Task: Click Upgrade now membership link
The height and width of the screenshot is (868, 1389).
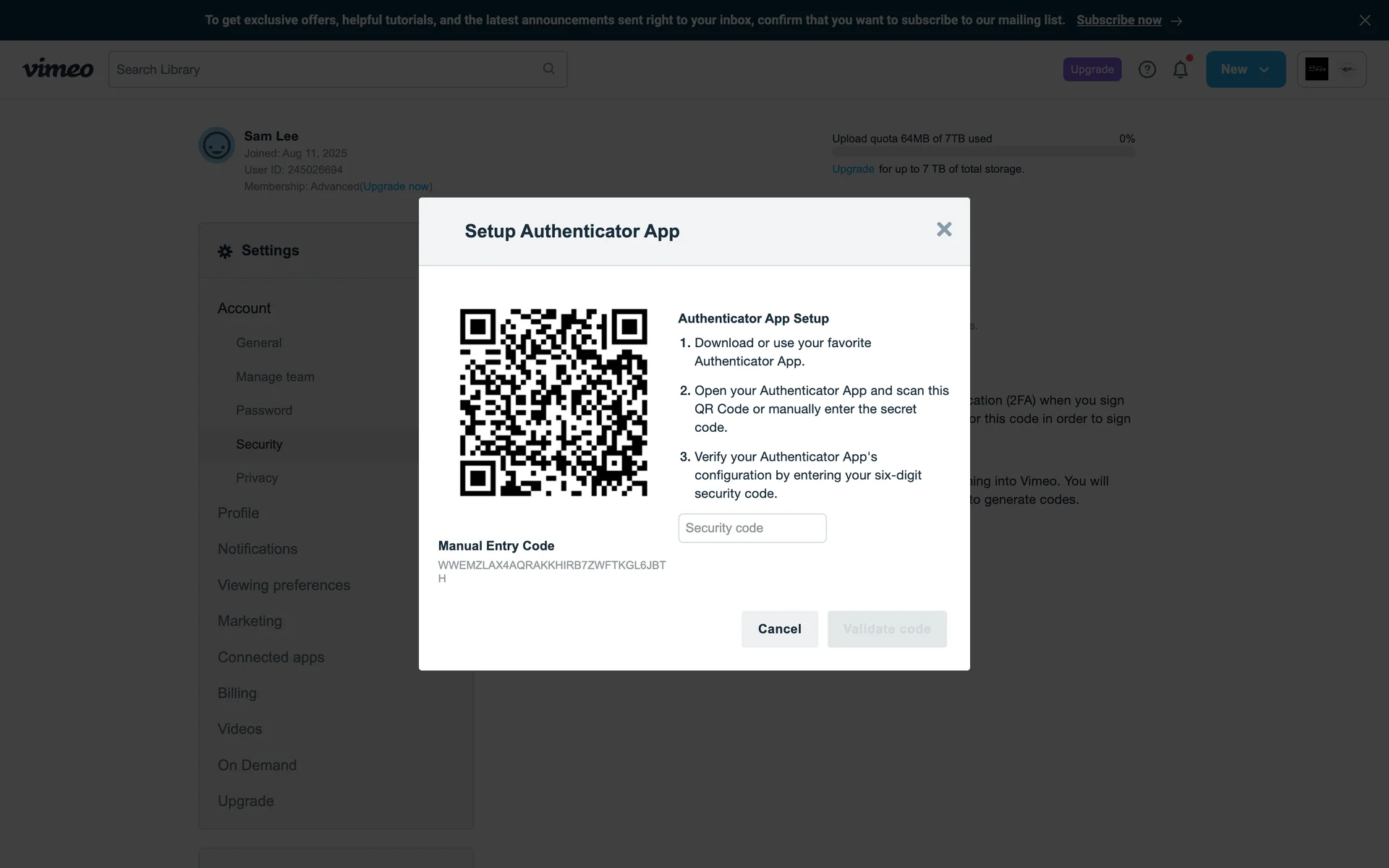Action: point(396,187)
